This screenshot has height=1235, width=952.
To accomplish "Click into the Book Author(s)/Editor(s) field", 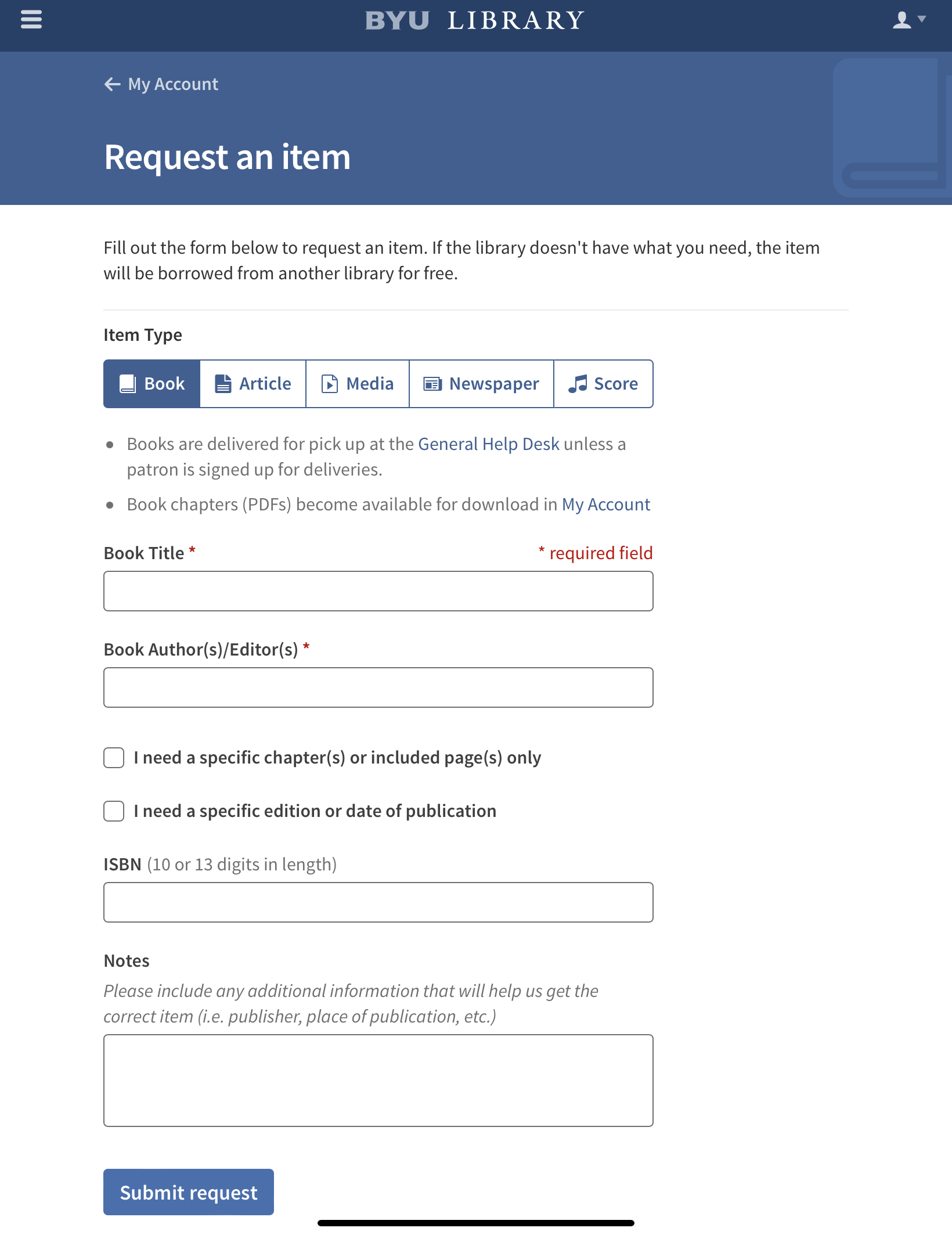I will pos(378,687).
